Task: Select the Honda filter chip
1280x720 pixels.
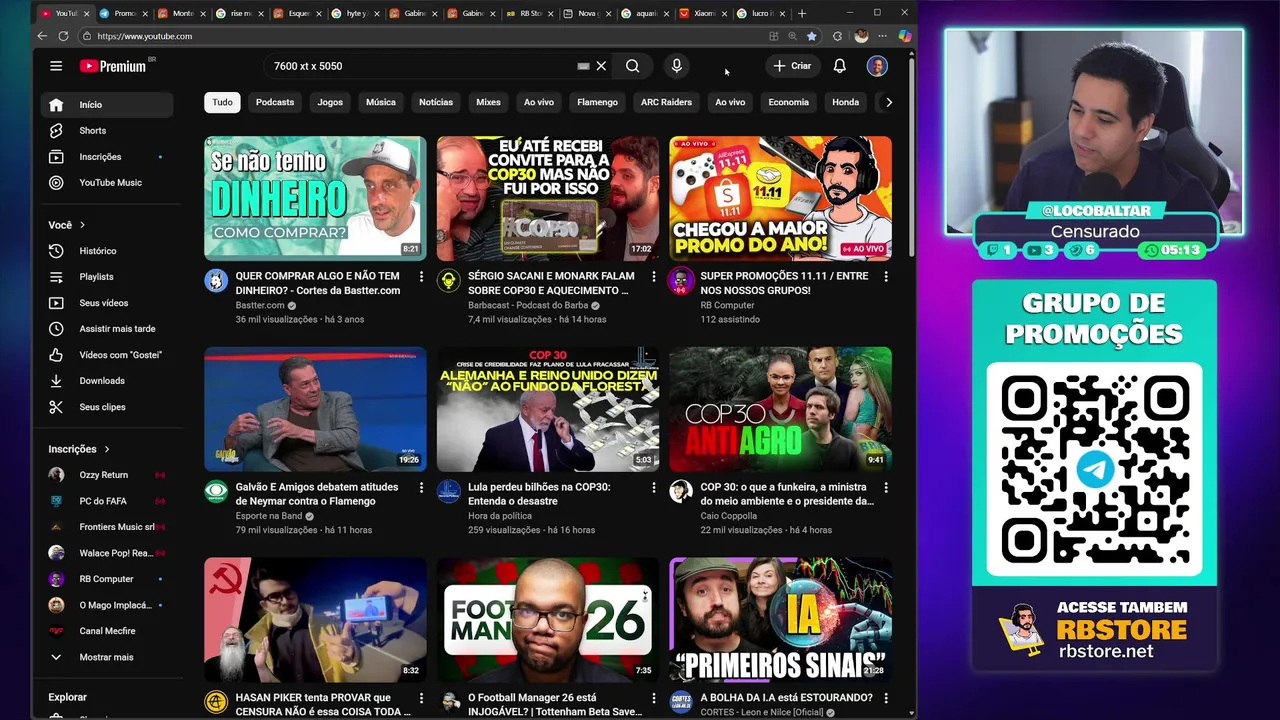Action: coord(845,102)
